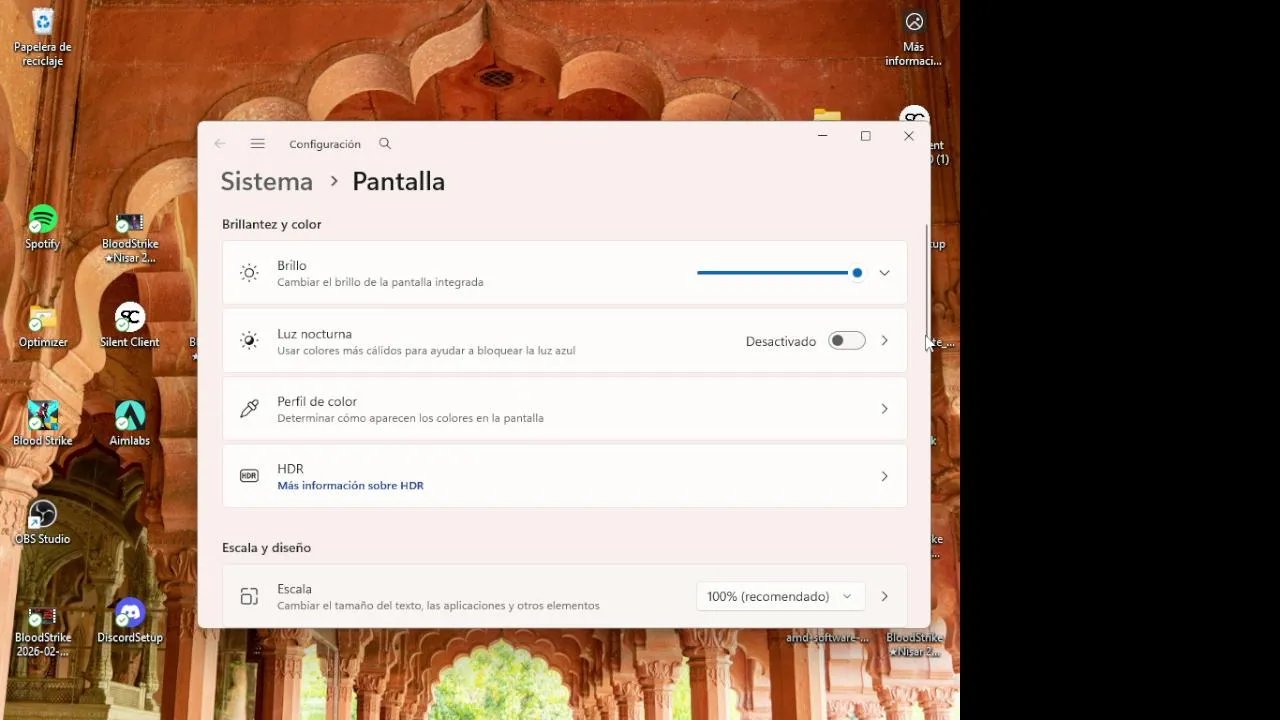Minimize the Configuración window

click(822, 136)
